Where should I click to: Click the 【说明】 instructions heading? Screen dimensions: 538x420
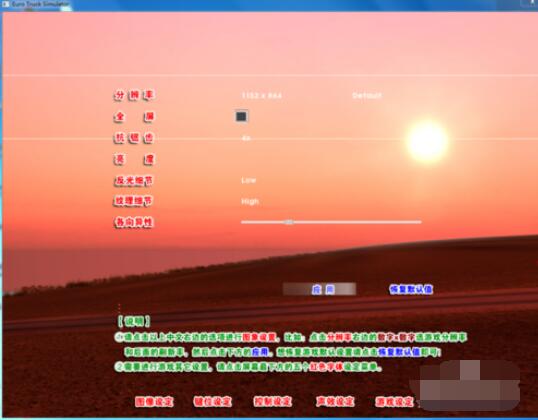tap(134, 321)
